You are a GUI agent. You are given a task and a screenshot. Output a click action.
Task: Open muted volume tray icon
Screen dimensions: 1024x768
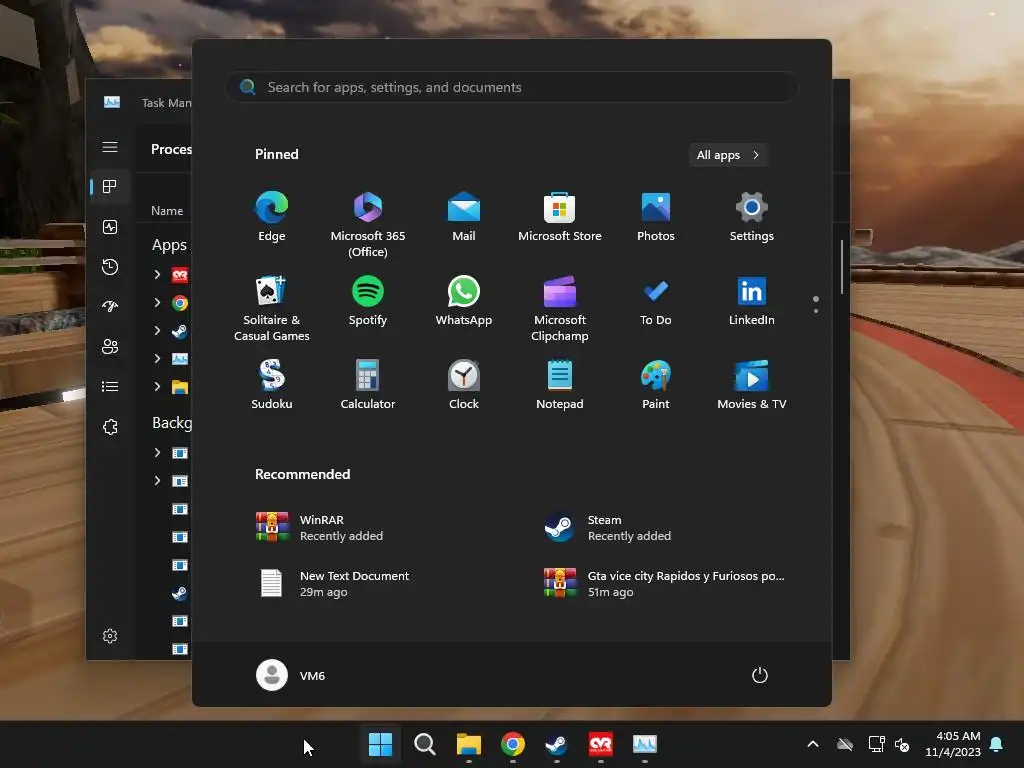902,744
